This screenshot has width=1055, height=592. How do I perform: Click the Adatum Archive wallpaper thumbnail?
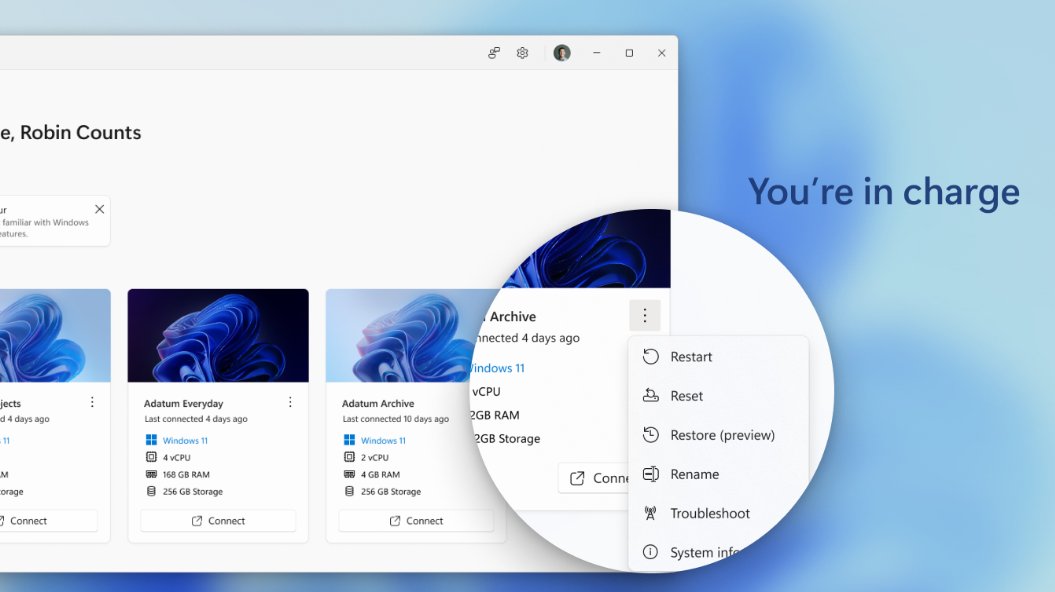point(404,336)
